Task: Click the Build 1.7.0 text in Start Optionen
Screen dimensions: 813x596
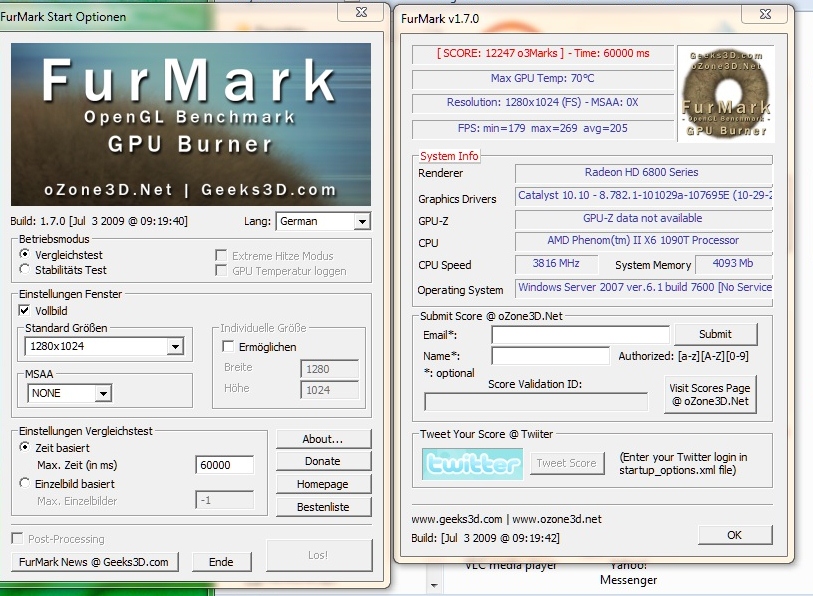Action: pyautogui.click(x=99, y=221)
